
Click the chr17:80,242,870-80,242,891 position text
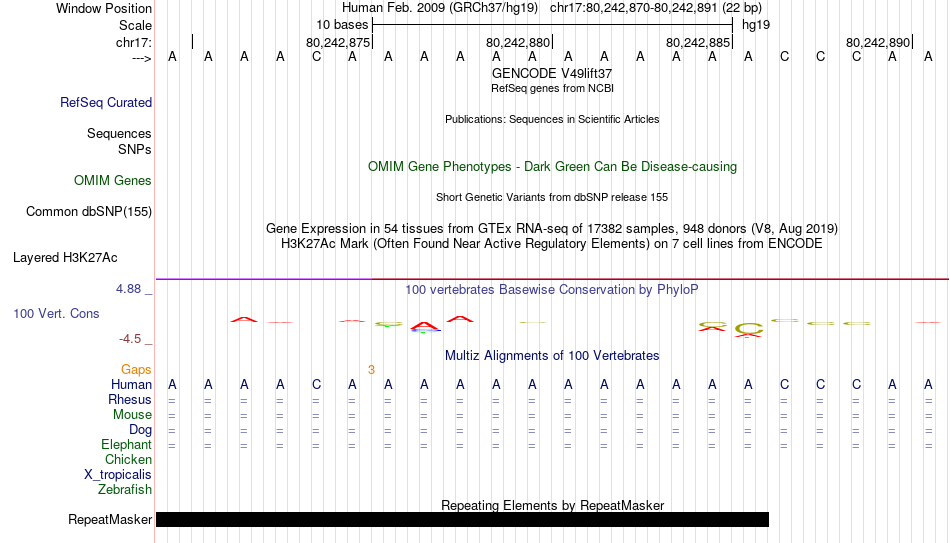[634, 8]
